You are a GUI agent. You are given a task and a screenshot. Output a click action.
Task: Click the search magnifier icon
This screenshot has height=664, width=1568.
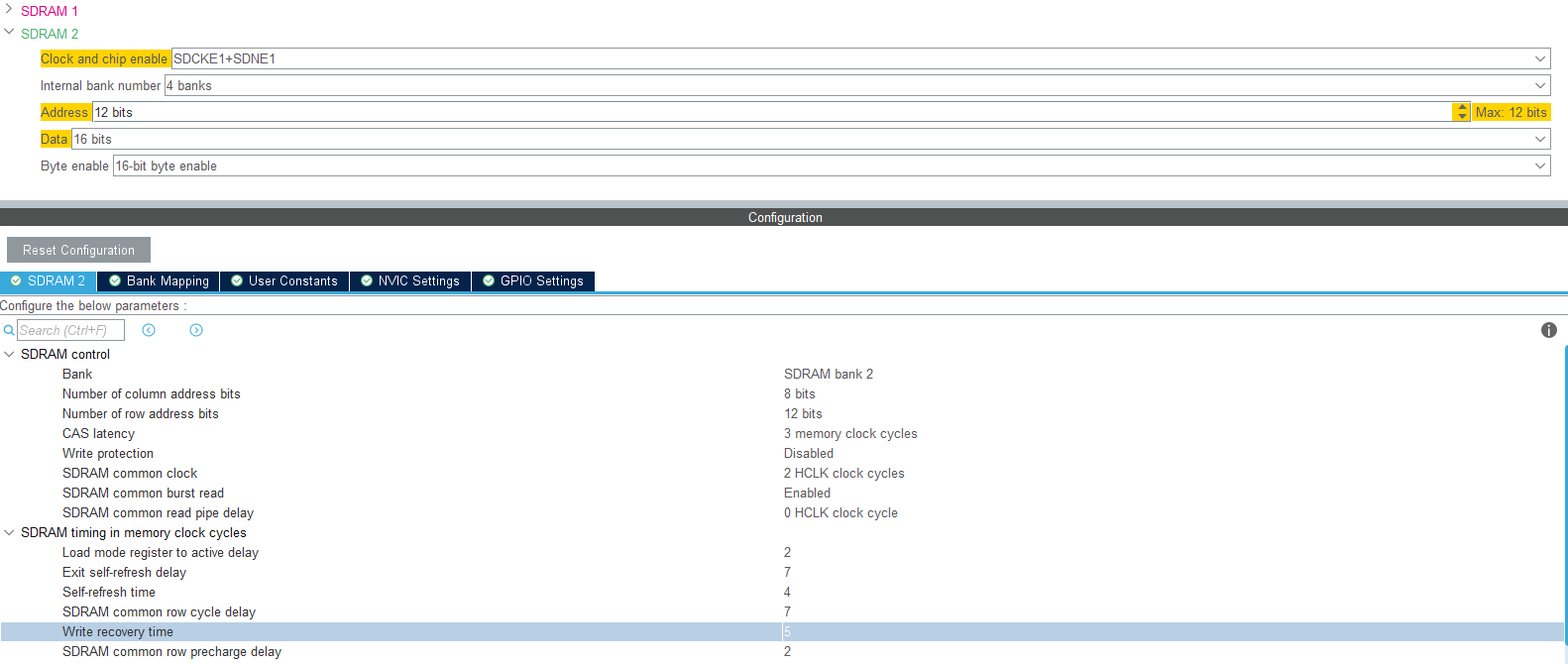[x=9, y=330]
